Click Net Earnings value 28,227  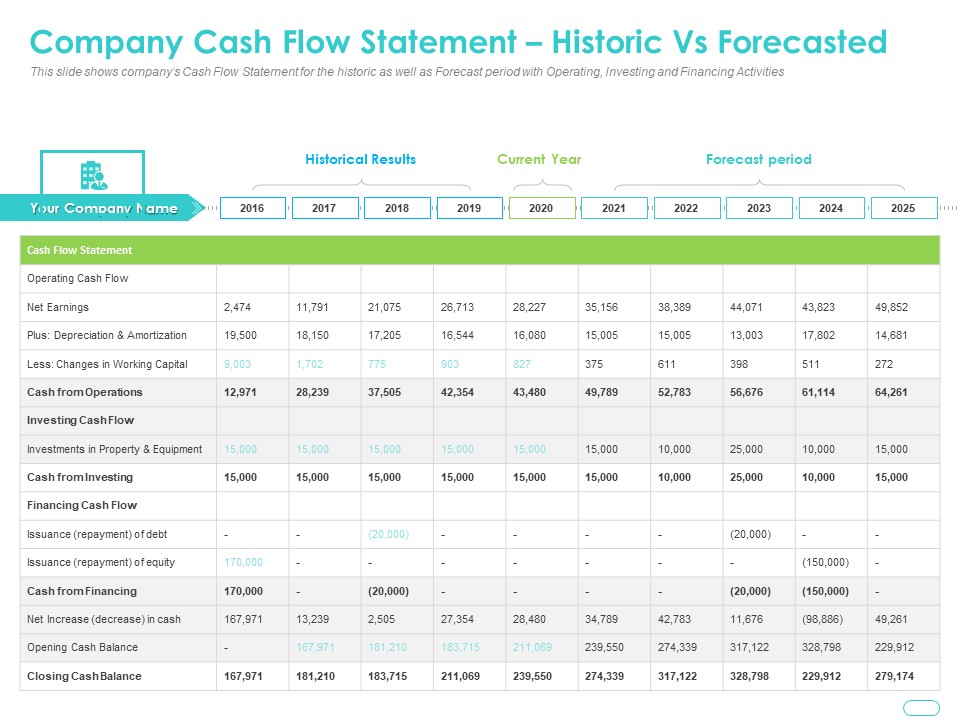(530, 307)
